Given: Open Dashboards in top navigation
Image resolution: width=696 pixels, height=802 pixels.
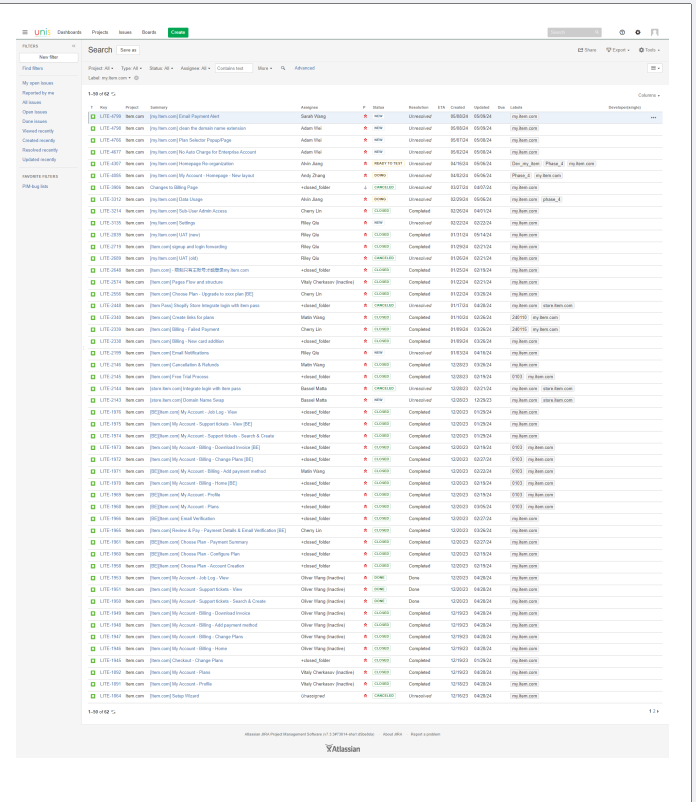Looking at the screenshot, I should (70, 32).
